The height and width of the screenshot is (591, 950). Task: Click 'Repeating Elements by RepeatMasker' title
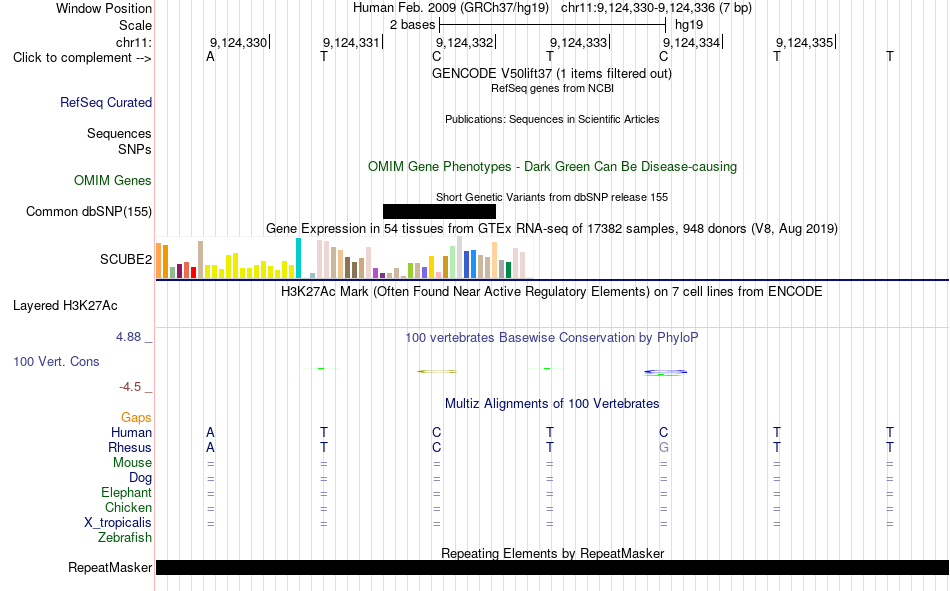[553, 553]
